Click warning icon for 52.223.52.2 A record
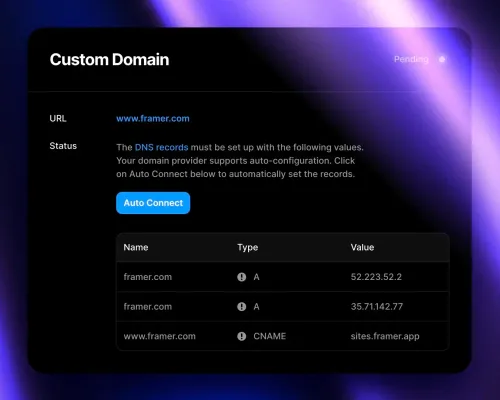500x400 pixels. (x=242, y=277)
